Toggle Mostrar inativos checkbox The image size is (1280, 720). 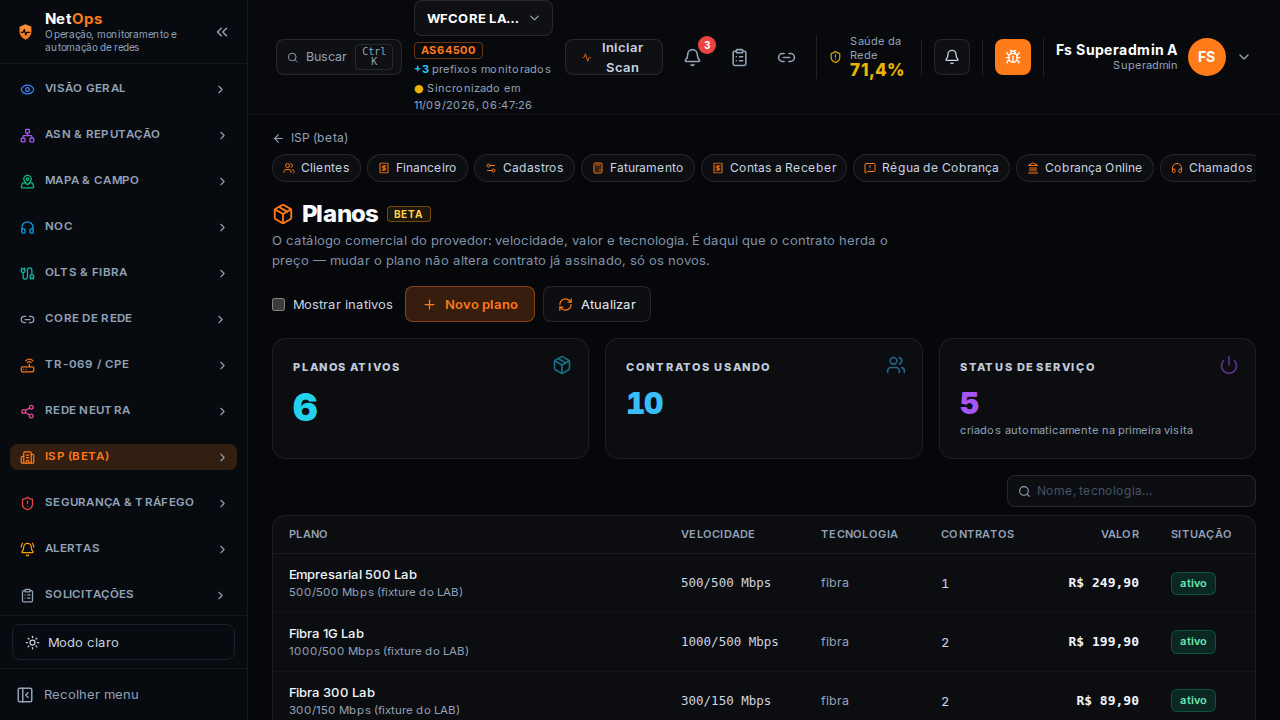point(279,304)
